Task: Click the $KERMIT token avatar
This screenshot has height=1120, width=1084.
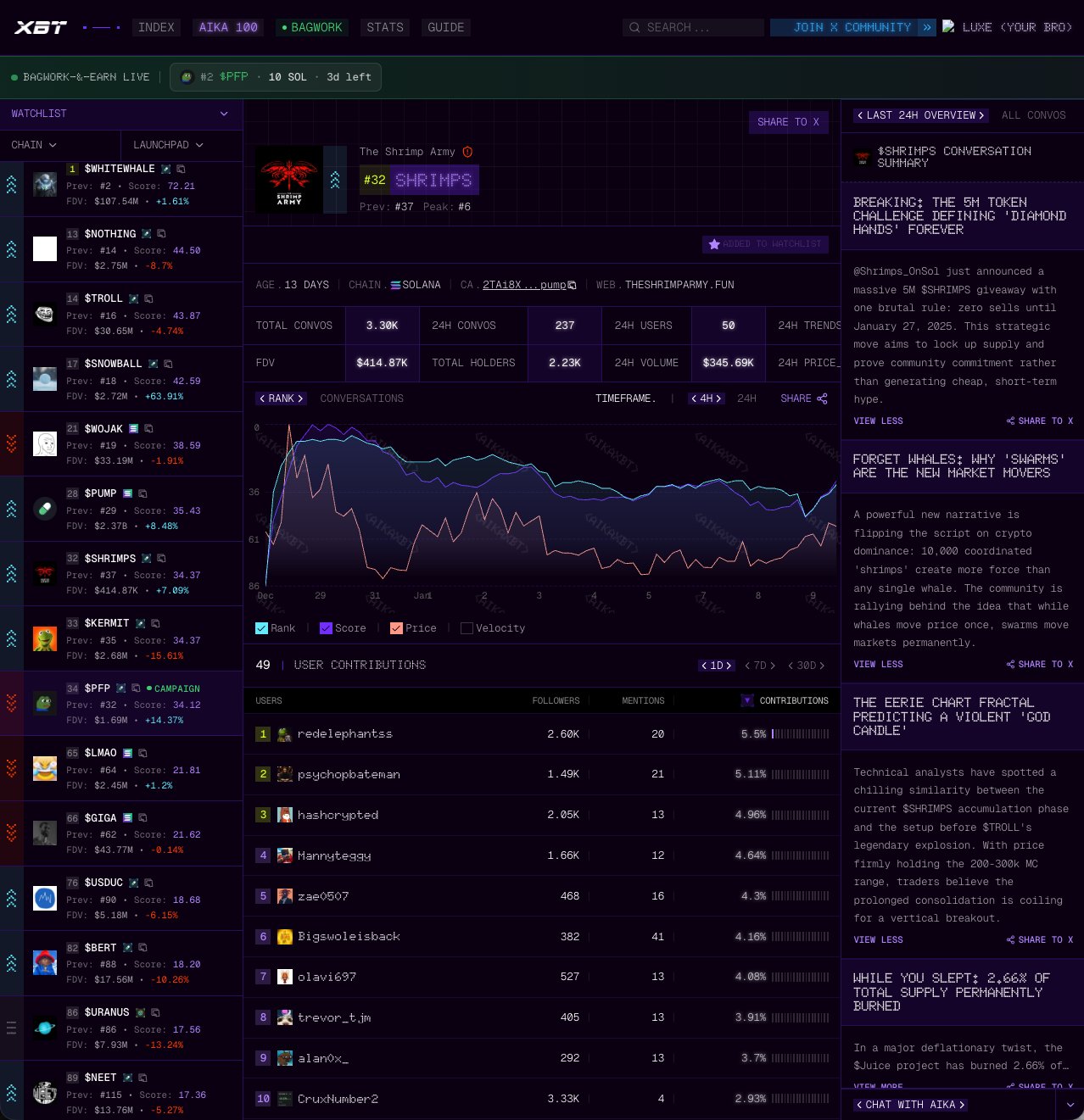Action: [45, 639]
